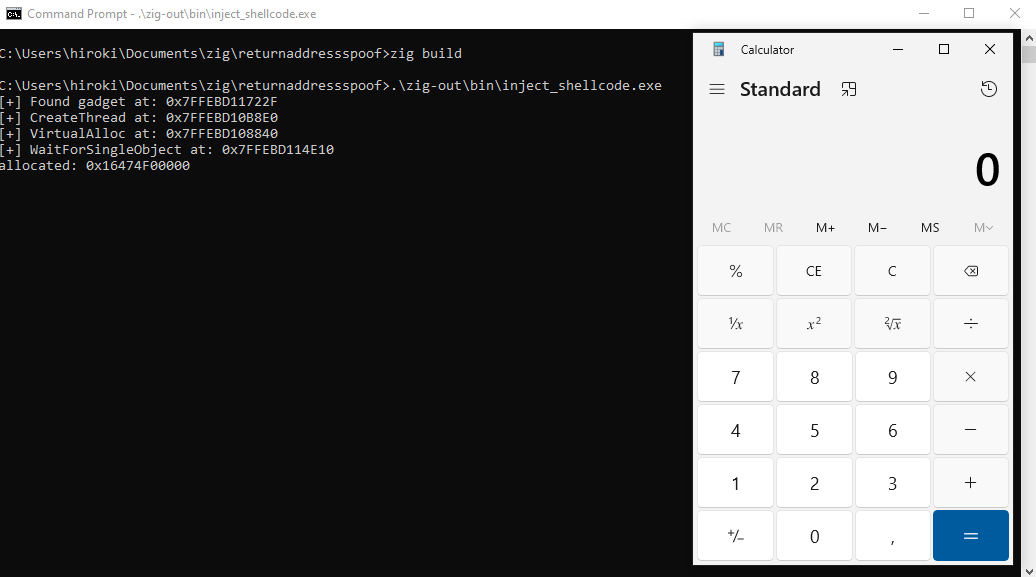Click the result display showing 0
The image size is (1036, 577).
point(986,169)
